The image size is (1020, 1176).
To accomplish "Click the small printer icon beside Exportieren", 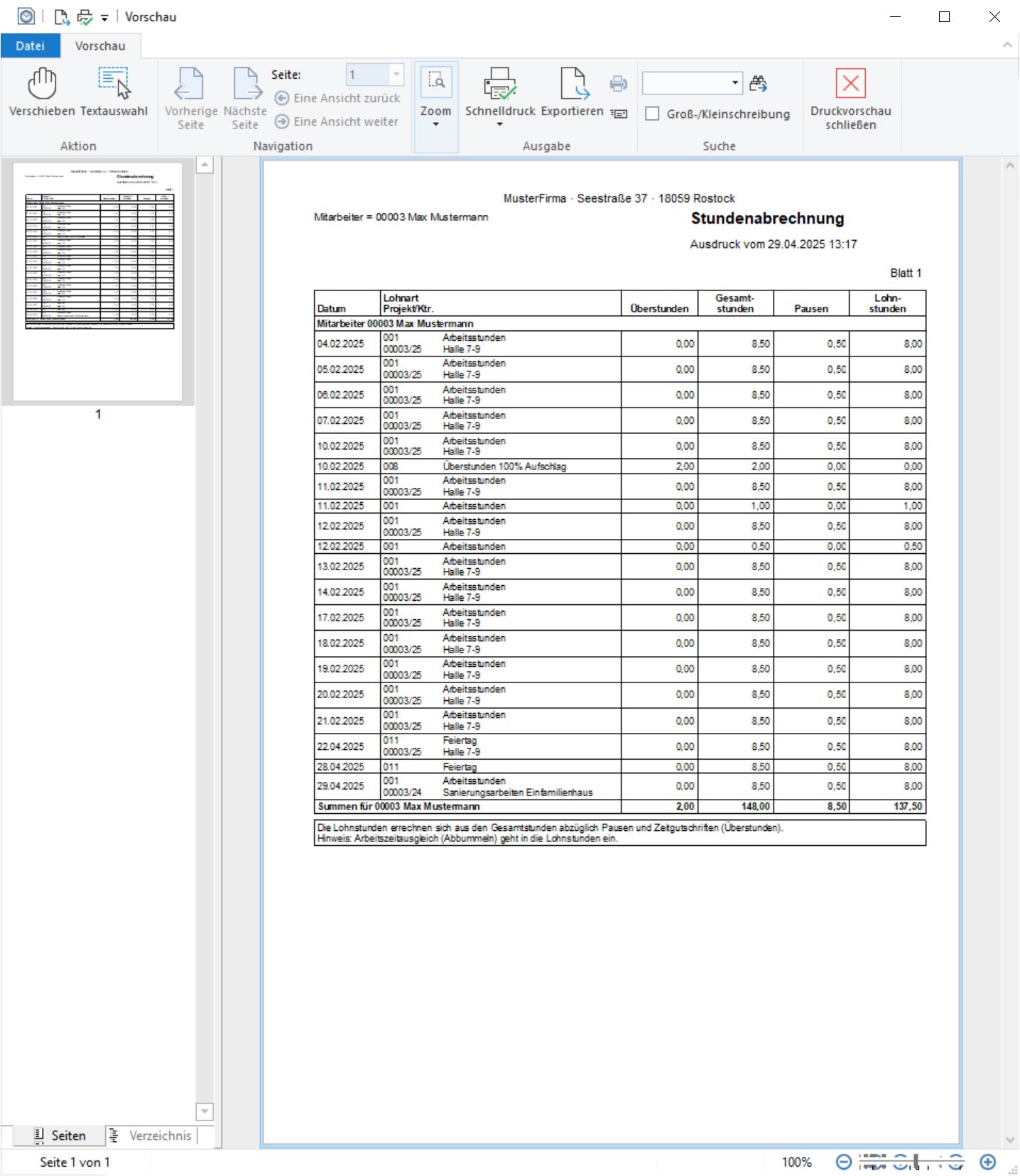I will click(x=618, y=84).
